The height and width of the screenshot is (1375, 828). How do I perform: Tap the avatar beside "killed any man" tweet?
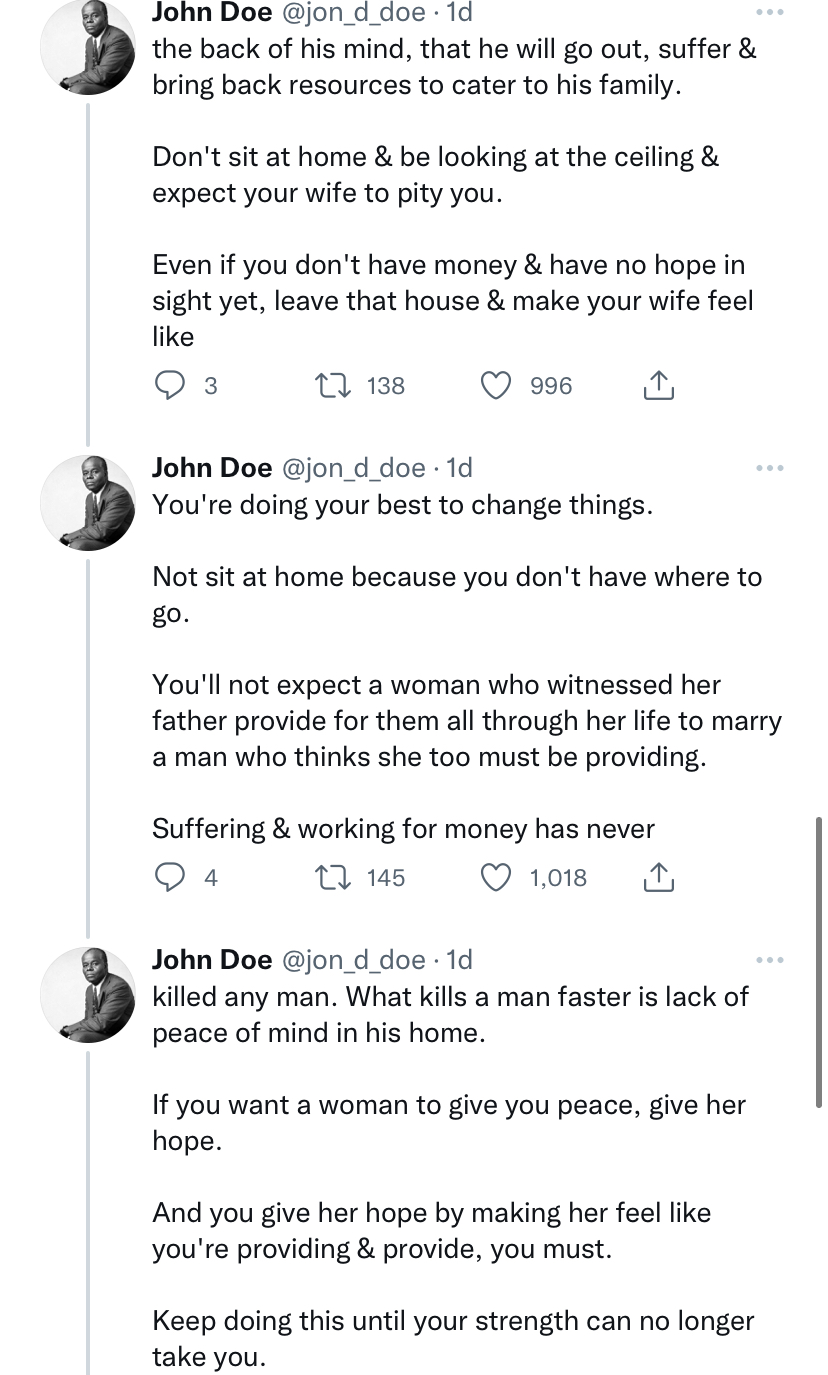point(88,995)
